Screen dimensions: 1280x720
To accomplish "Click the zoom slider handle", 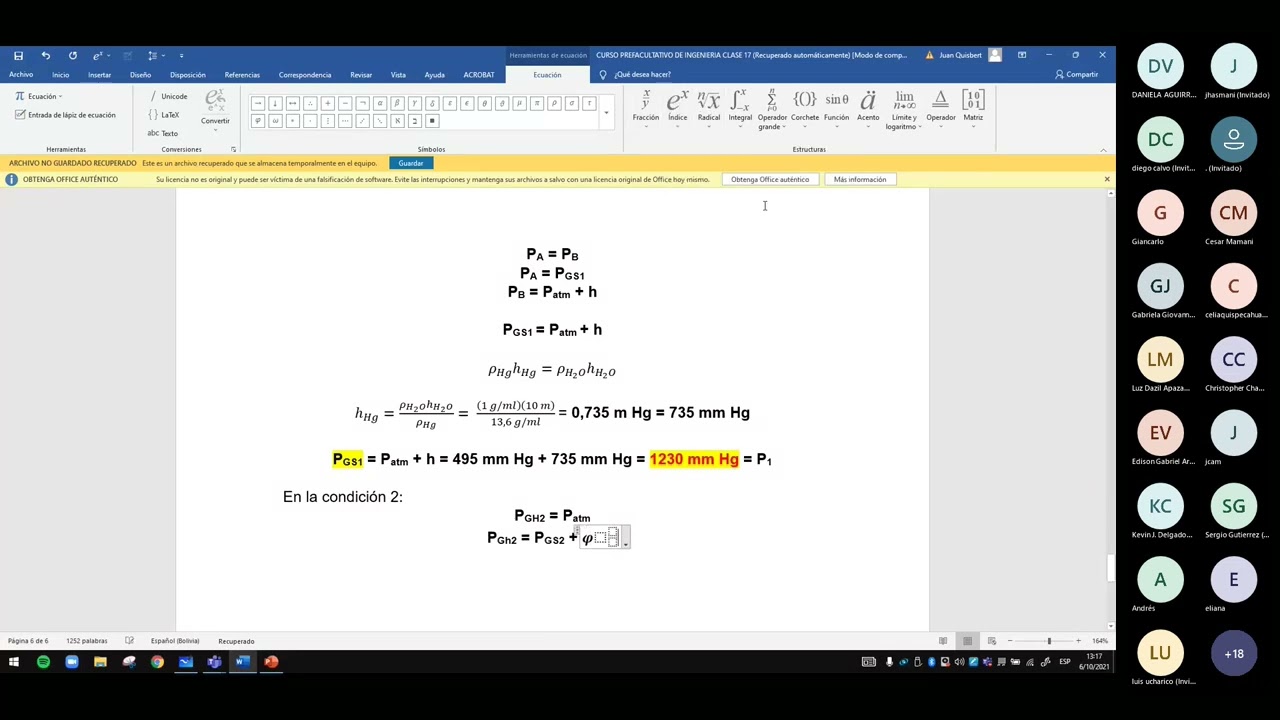I will pos(1049,641).
